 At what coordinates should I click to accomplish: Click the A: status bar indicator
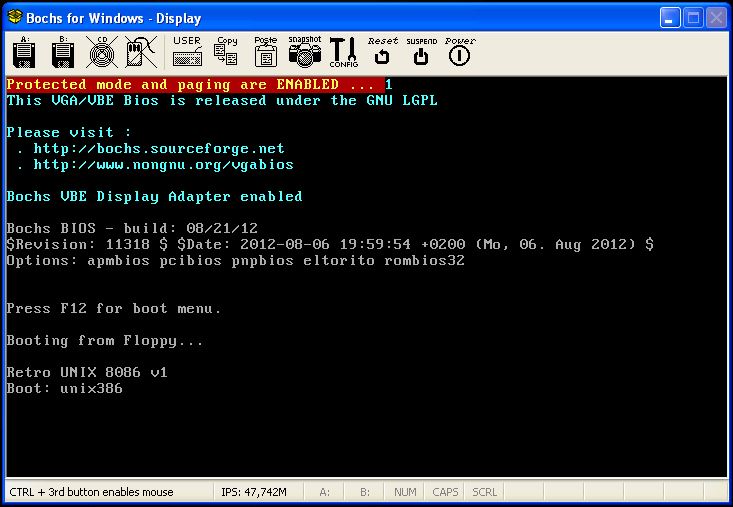pos(324,492)
